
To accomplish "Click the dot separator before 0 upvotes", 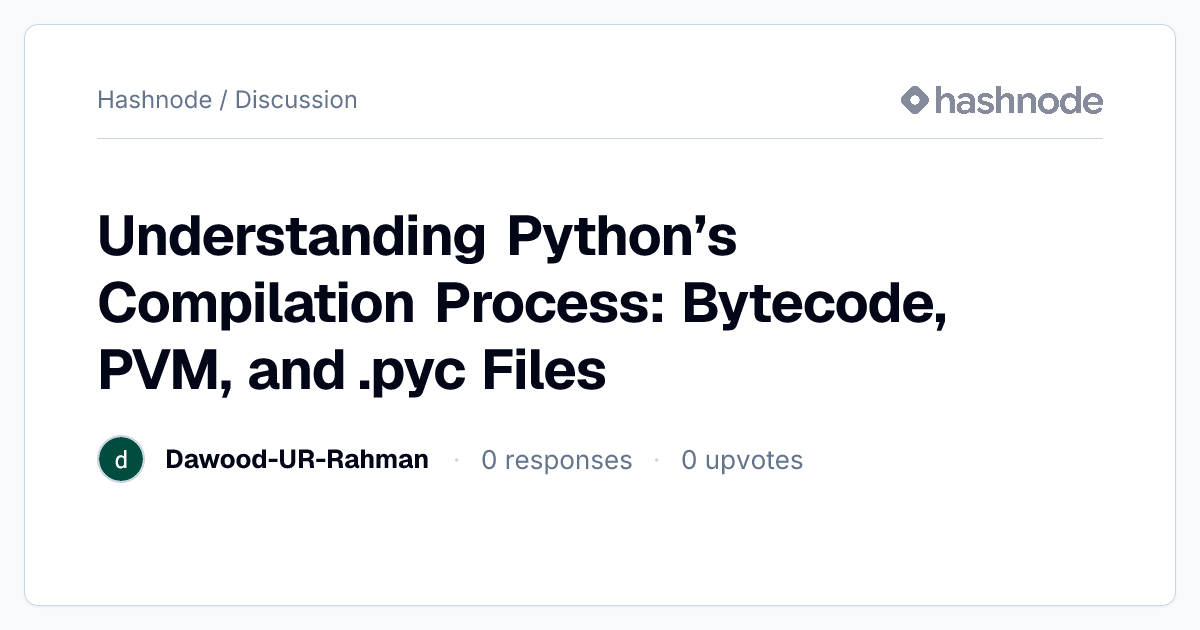I will pos(657,460).
